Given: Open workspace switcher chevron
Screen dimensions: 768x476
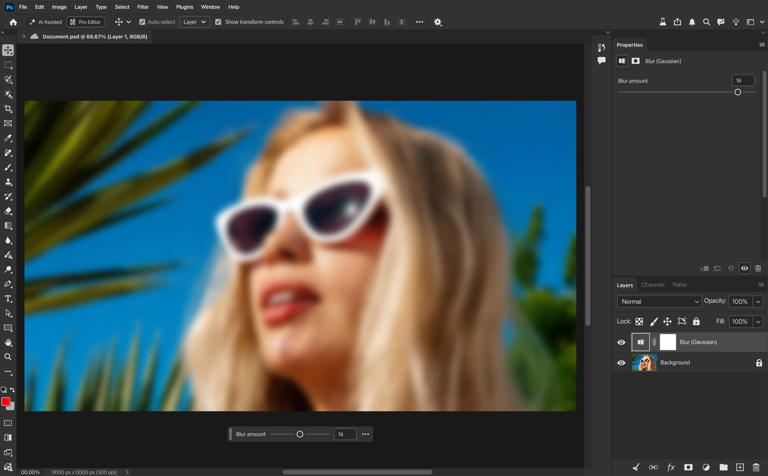Looking at the screenshot, I should [762, 22].
